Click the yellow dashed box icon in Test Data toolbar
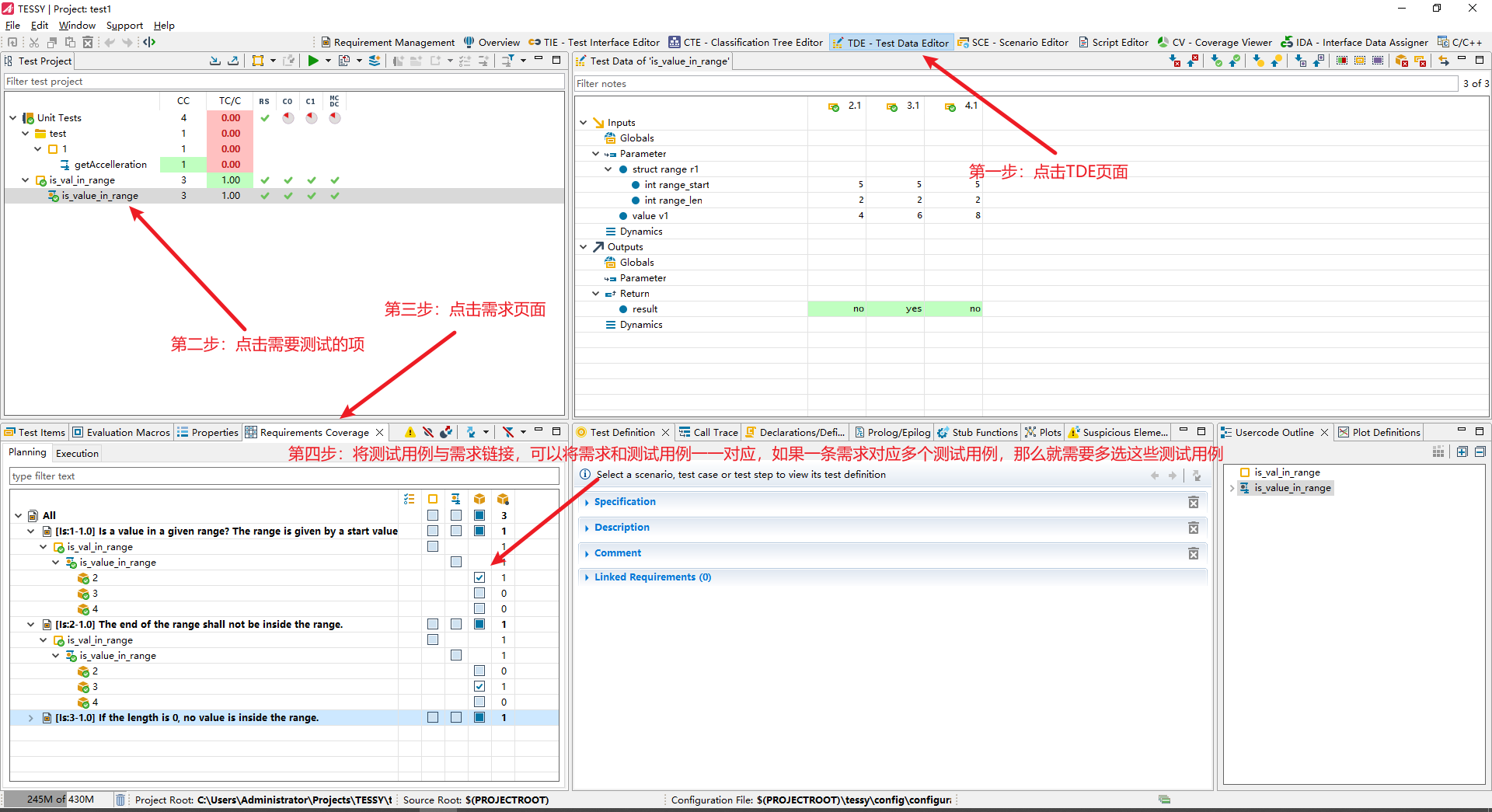 1360,61
